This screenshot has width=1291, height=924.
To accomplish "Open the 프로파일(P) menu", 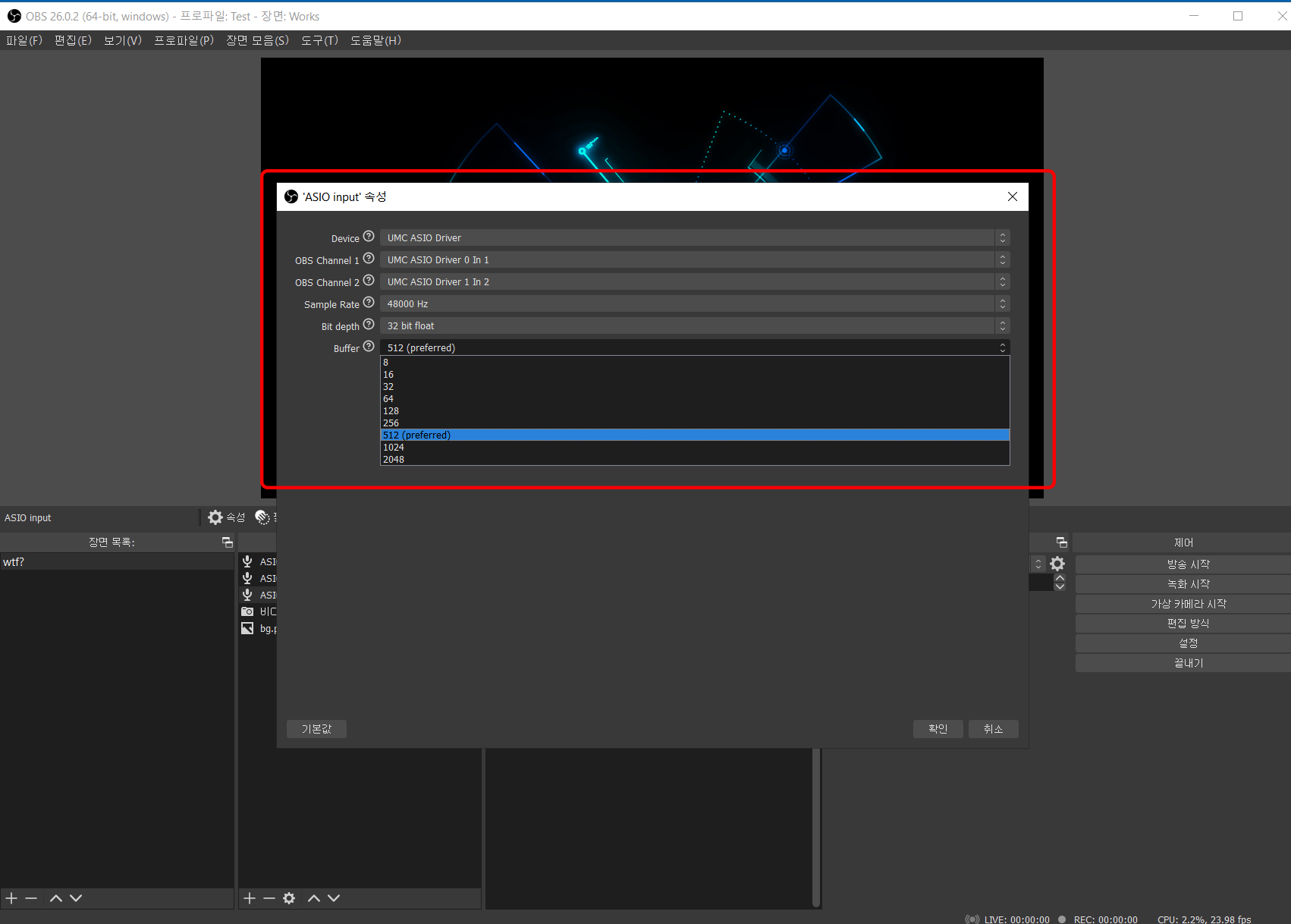I will [184, 40].
